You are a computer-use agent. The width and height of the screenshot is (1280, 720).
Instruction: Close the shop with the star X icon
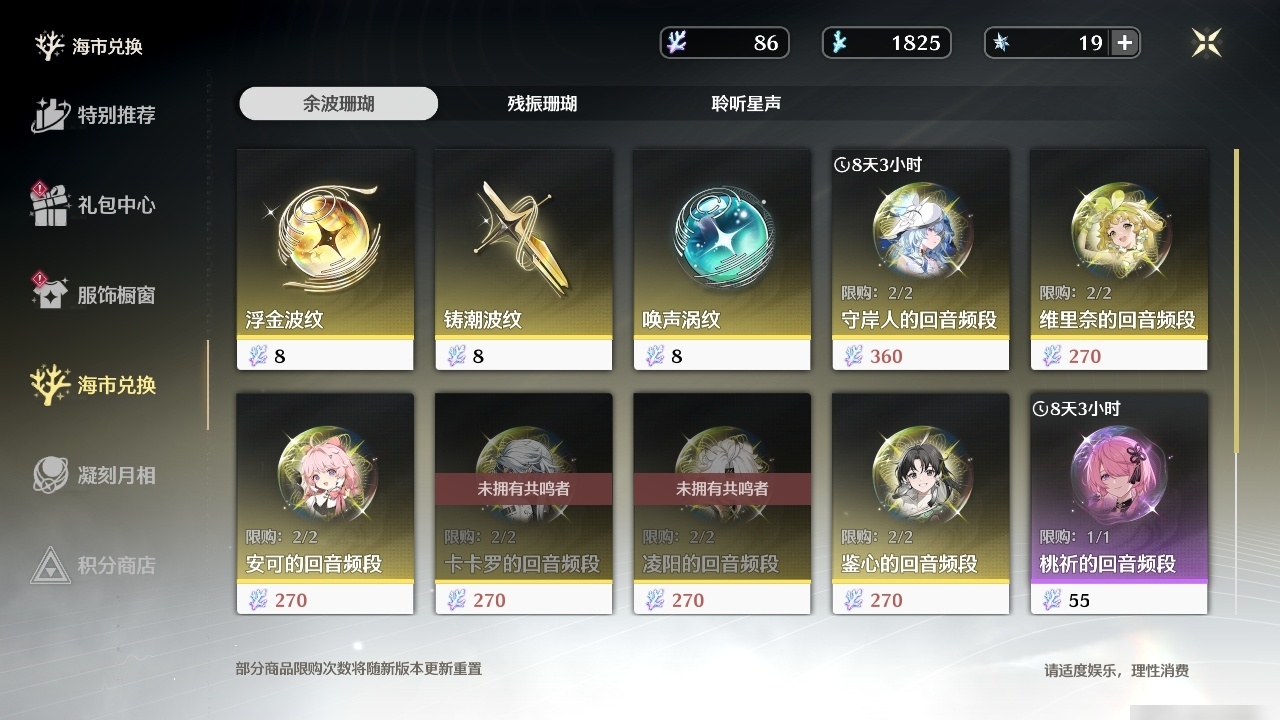1206,42
